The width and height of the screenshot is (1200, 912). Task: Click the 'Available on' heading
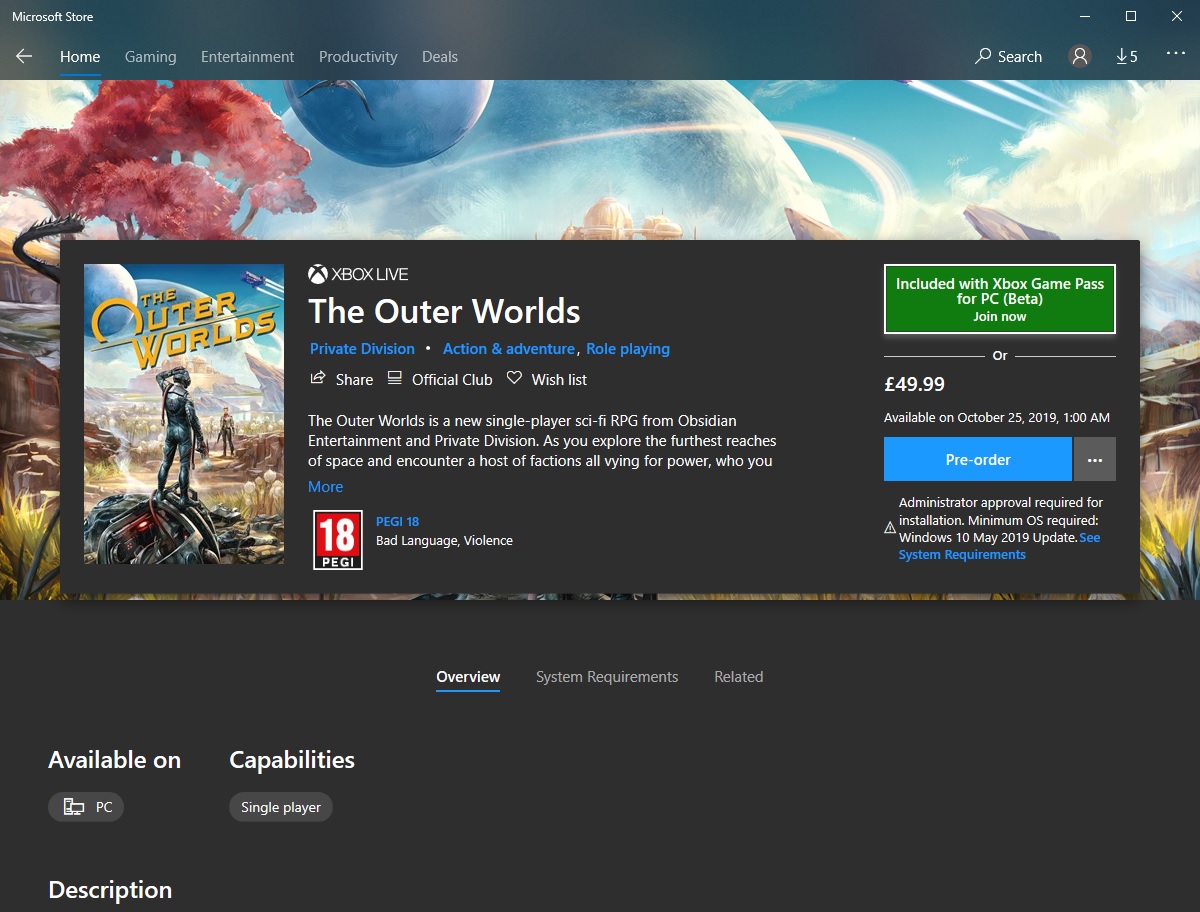click(x=115, y=760)
